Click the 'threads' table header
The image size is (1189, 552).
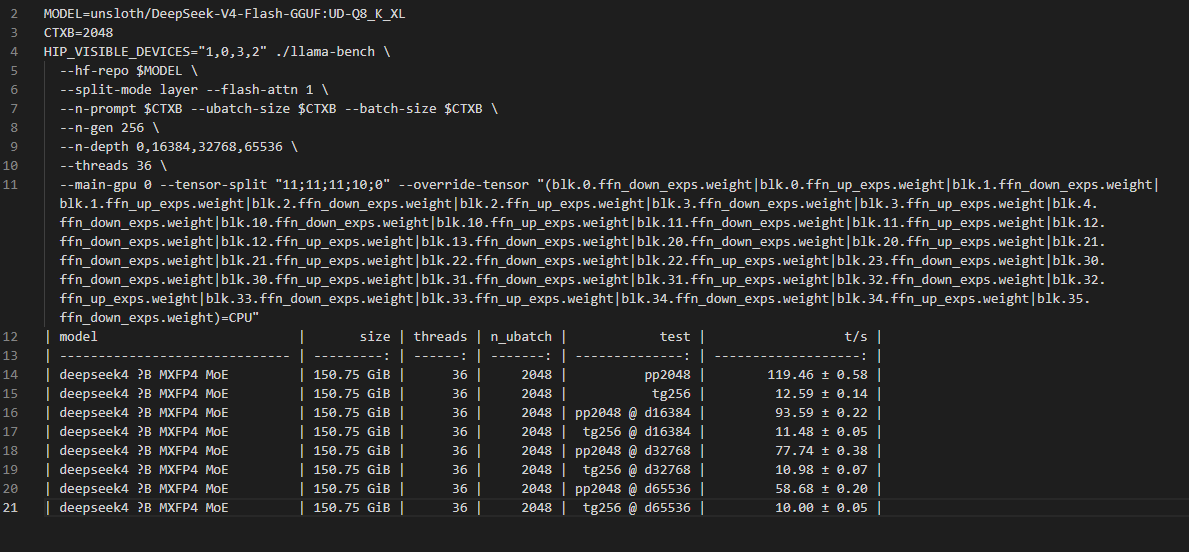441,336
